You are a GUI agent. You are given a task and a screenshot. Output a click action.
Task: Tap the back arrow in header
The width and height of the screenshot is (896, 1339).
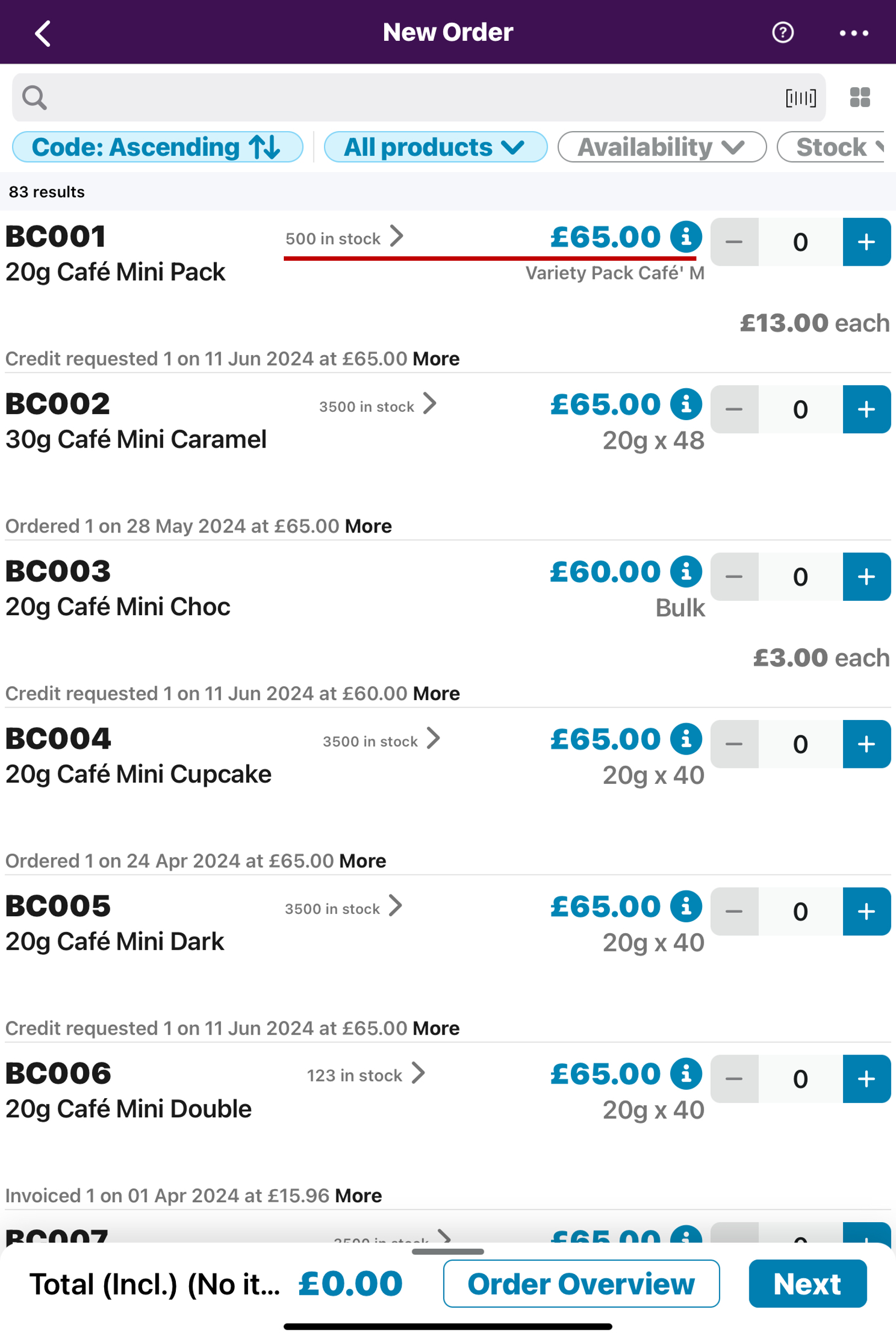pos(43,33)
